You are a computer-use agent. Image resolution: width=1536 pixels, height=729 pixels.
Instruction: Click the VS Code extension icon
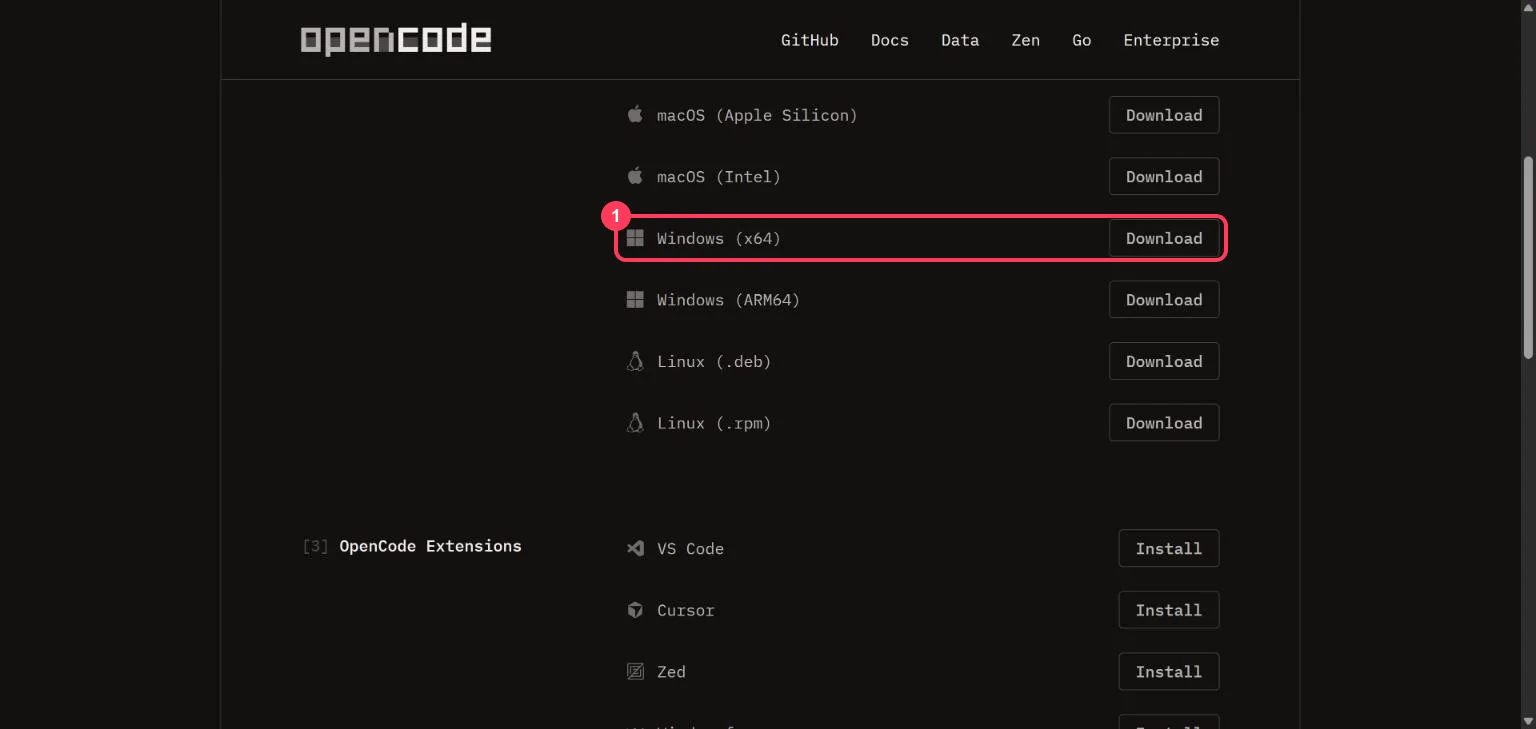point(635,548)
